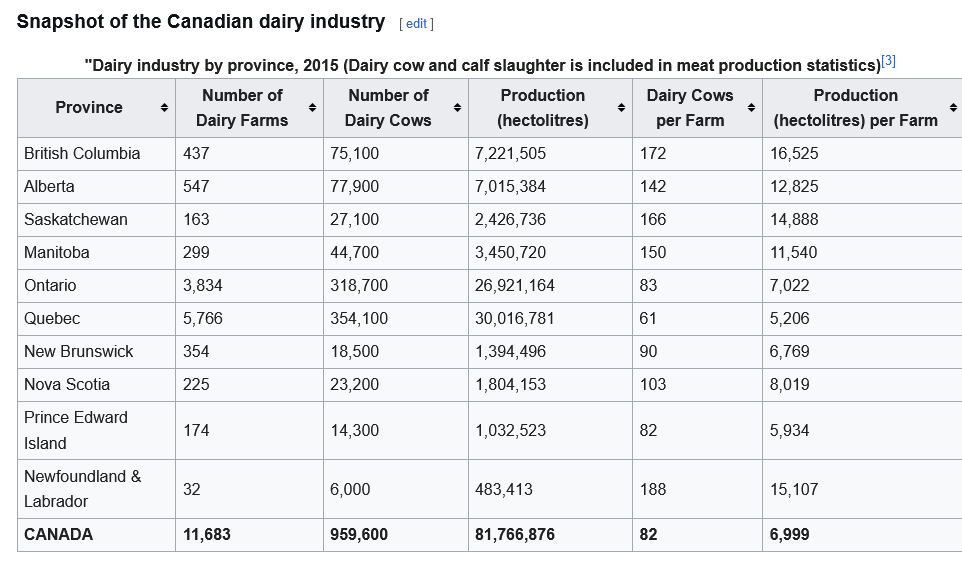Click Ontario's dairy farm count 3,834
This screenshot has width=962, height=567.
pyautogui.click(x=203, y=285)
